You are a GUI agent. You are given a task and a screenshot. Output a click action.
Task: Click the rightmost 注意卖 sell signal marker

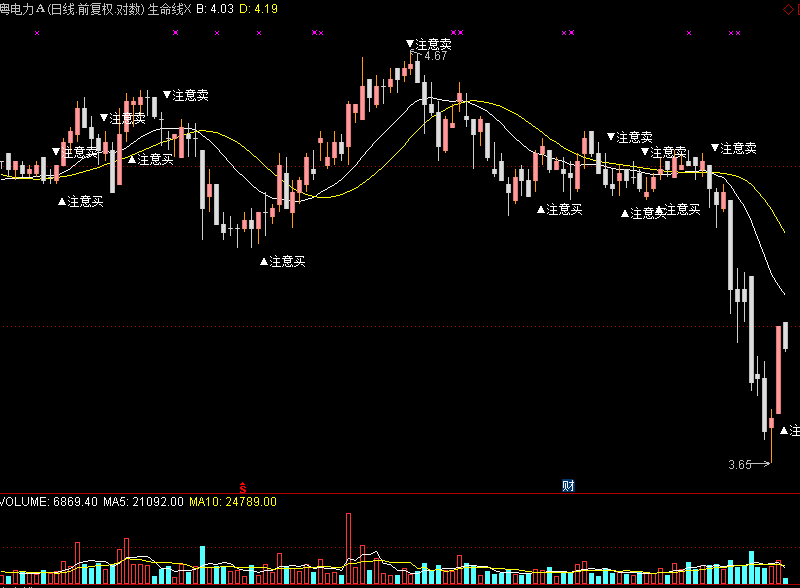click(x=733, y=148)
